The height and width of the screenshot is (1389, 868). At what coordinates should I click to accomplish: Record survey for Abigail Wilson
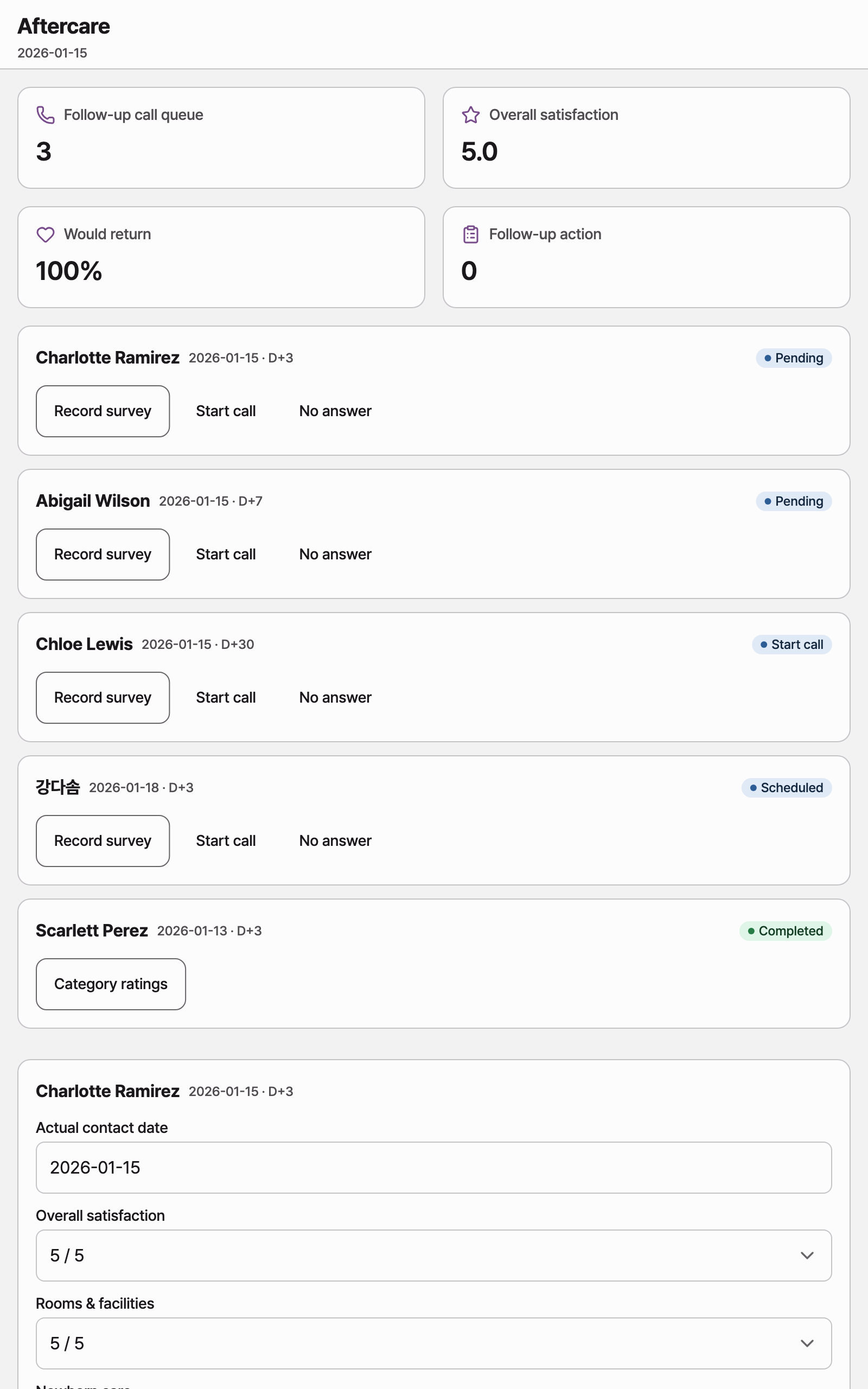click(103, 555)
